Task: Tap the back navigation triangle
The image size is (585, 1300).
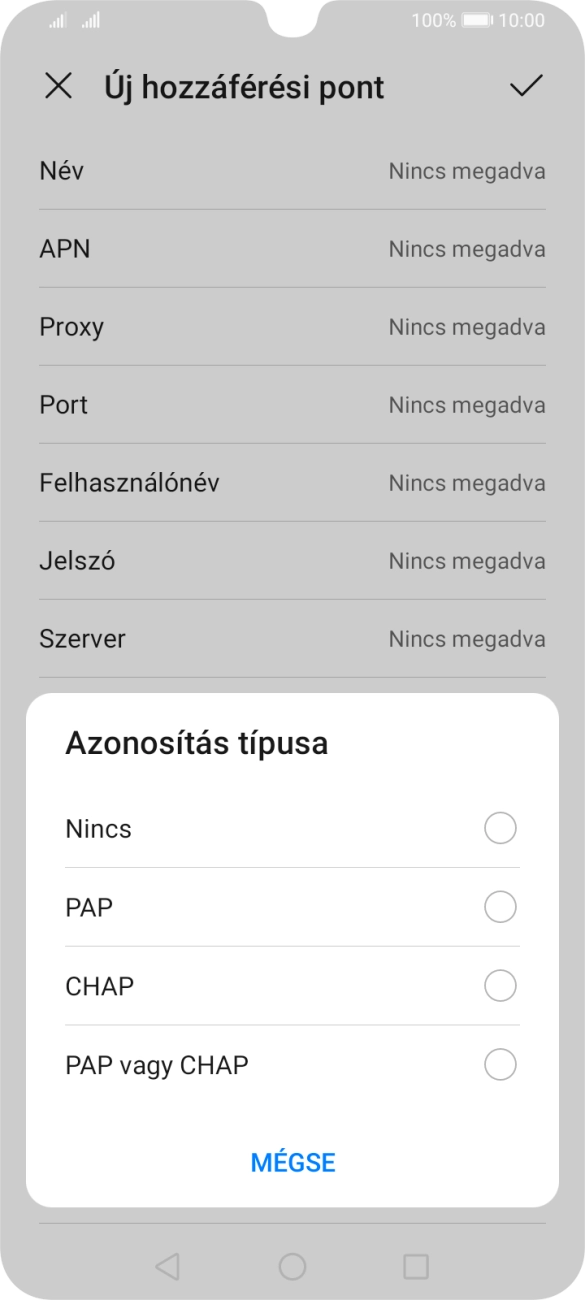Action: [x=165, y=1266]
